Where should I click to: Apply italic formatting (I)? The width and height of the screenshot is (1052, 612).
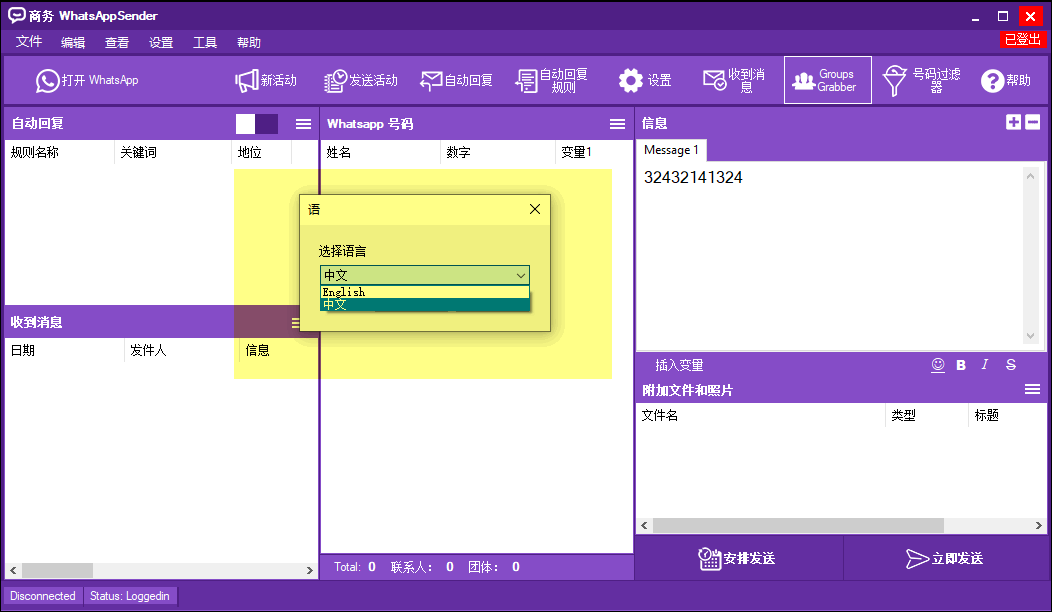[x=985, y=364]
